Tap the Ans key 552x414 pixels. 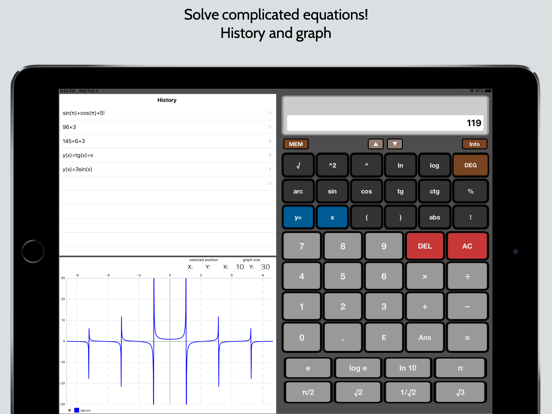click(x=425, y=337)
